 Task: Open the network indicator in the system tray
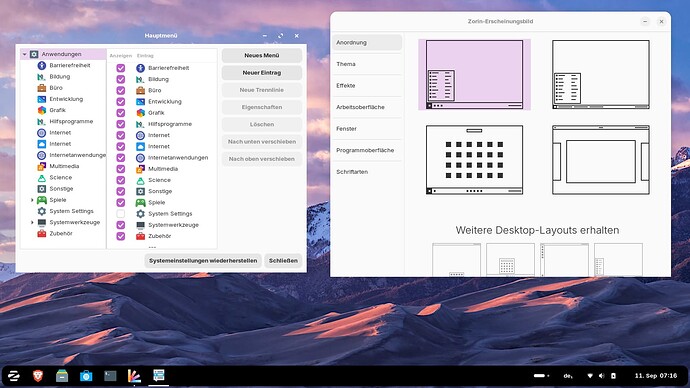coord(590,376)
